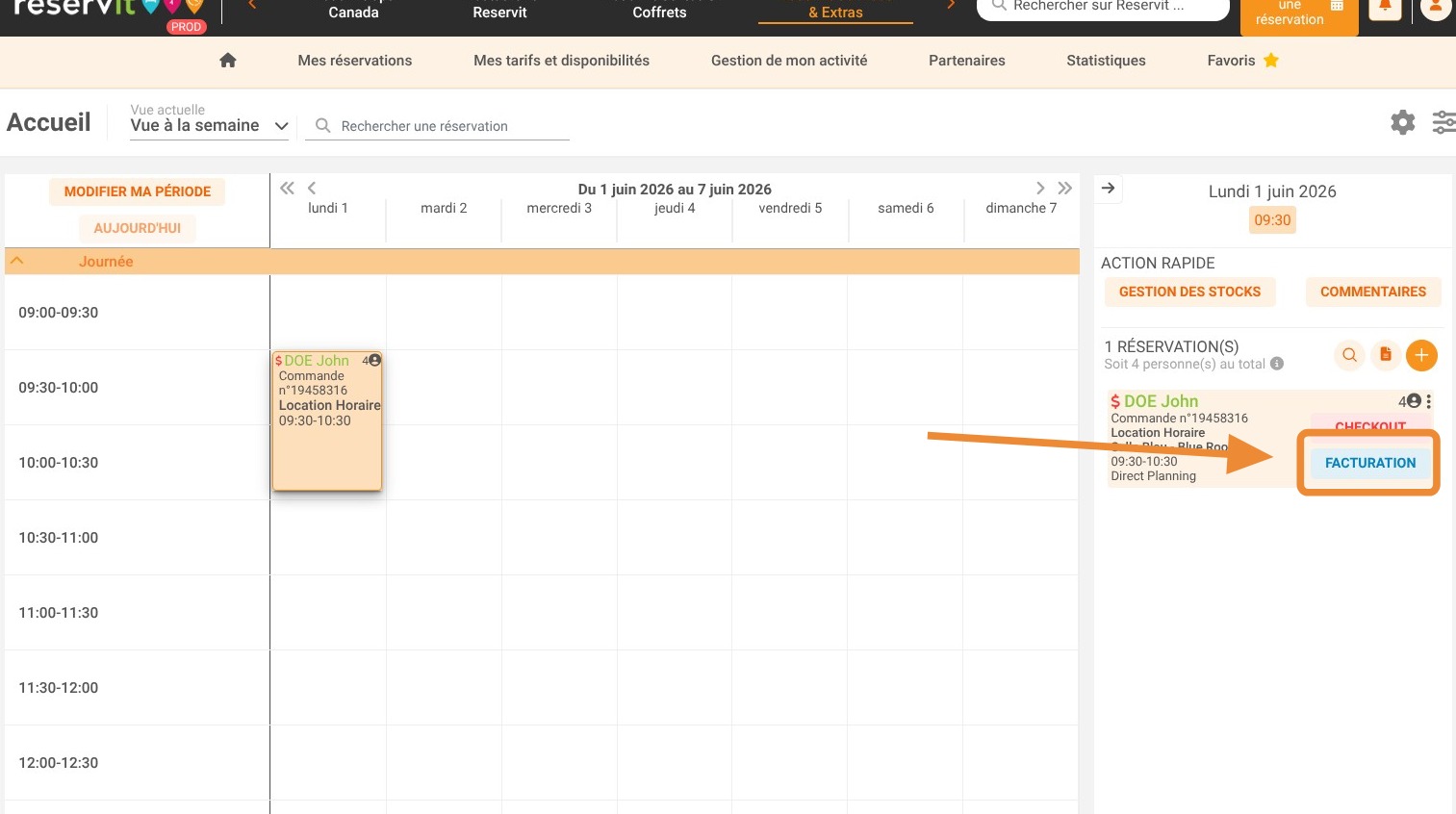The width and height of the screenshot is (1456, 814).
Task: Click the person icon on DOE John panel card
Action: [x=1414, y=401]
